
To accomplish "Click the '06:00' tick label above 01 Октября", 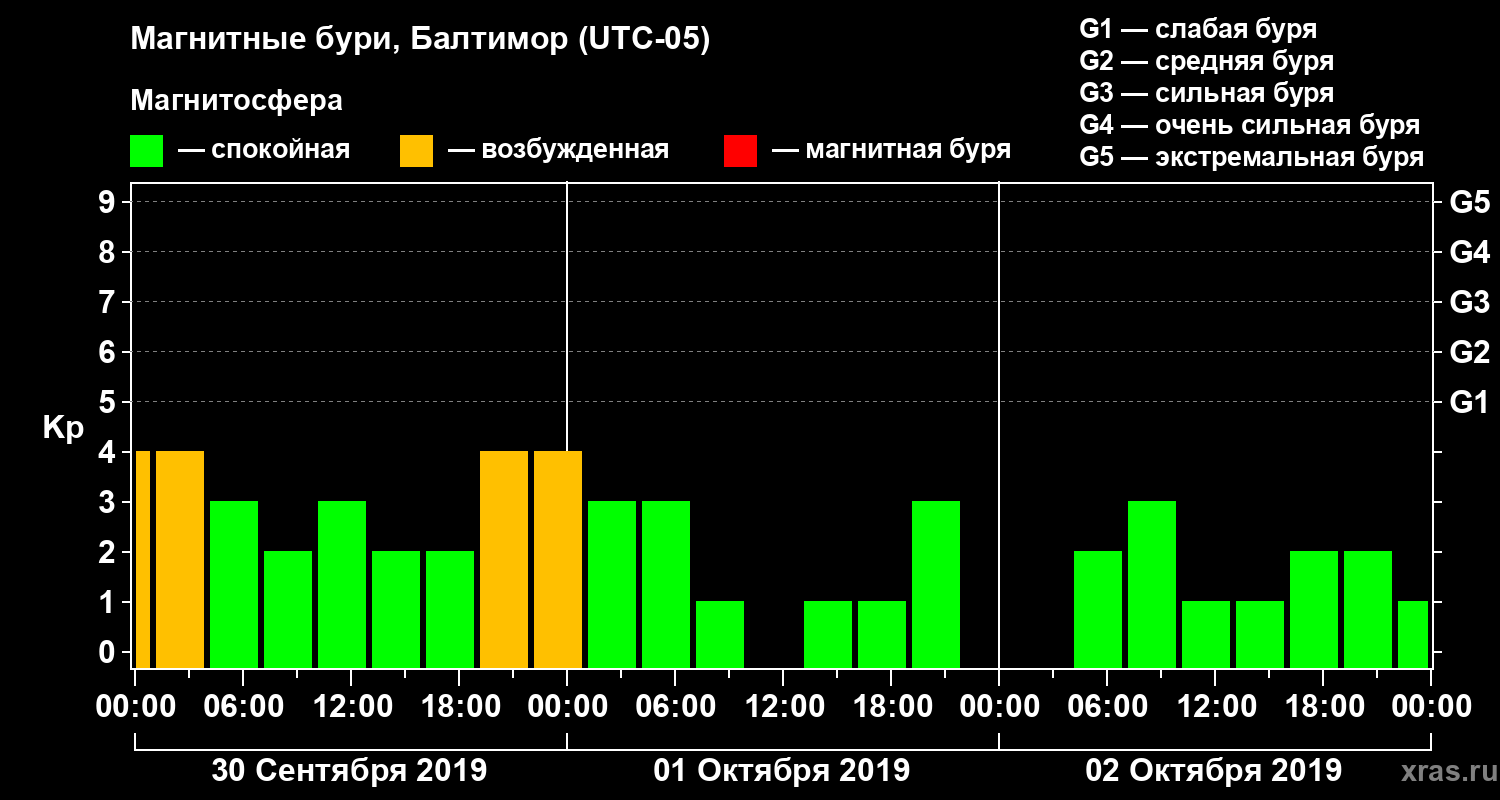I will tap(675, 706).
